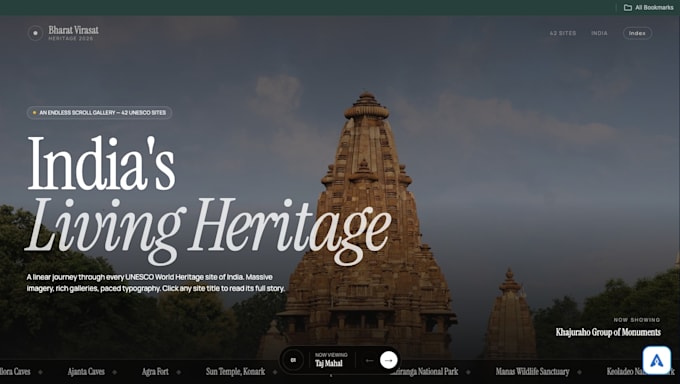Click the endless scroll gallery badge

point(99,113)
